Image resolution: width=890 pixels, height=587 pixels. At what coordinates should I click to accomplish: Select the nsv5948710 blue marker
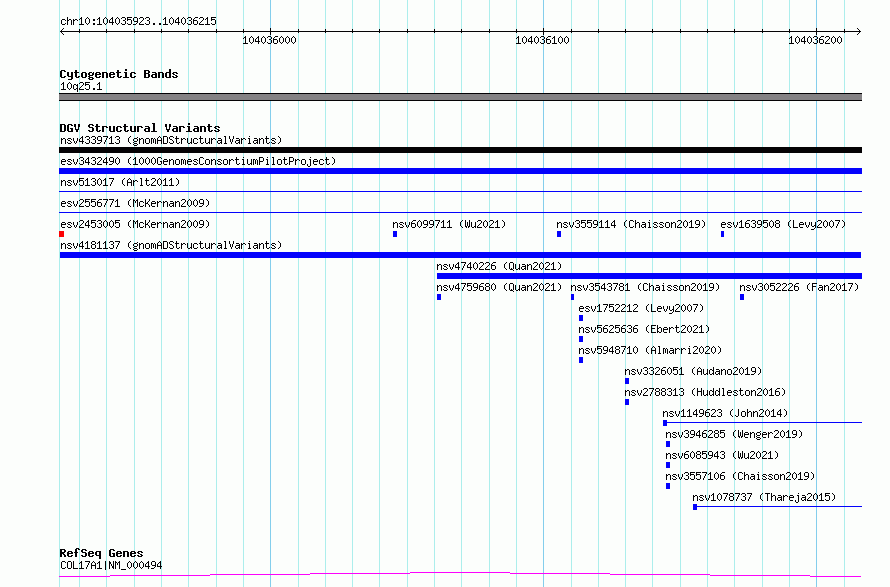(581, 360)
